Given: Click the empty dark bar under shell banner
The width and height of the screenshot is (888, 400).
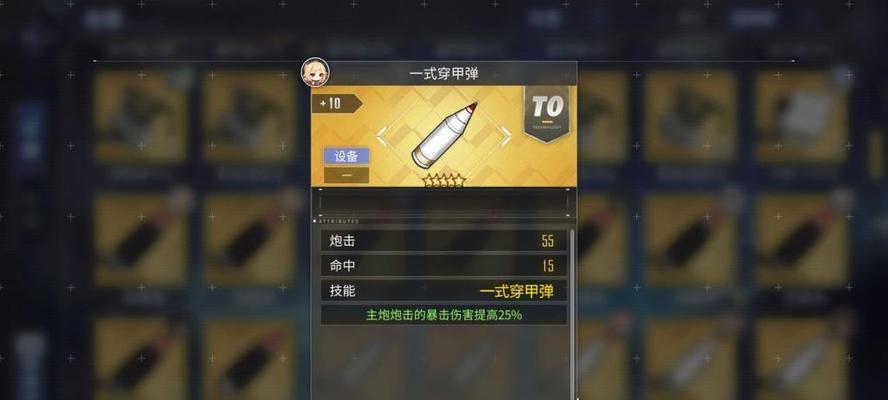Looking at the screenshot, I should pyautogui.click(x=444, y=203).
